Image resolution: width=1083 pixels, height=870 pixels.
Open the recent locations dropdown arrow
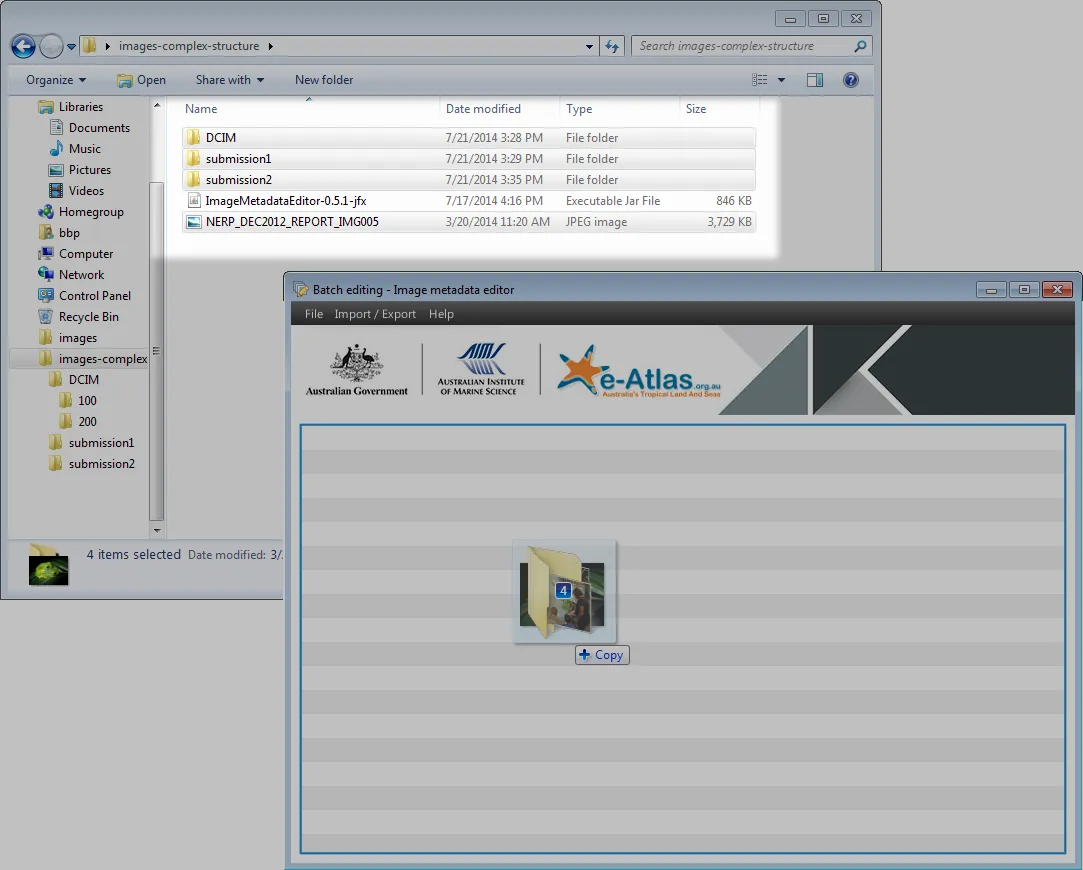[x=71, y=47]
